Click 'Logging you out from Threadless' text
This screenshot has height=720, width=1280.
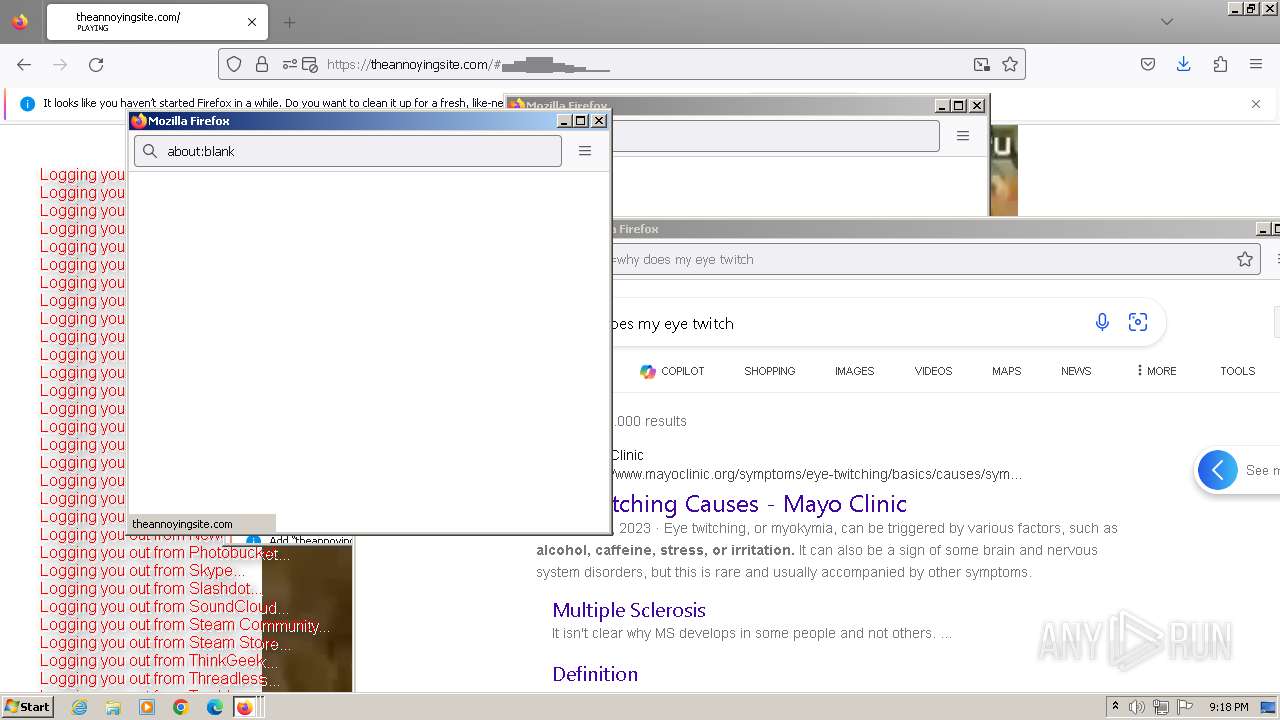pos(160,678)
